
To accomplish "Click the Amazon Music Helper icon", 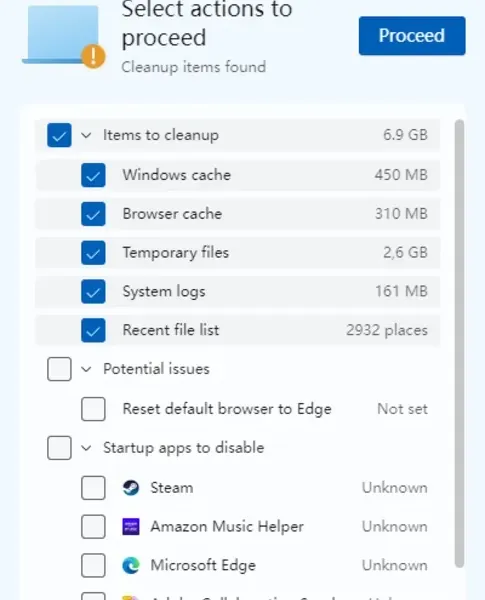I will pyautogui.click(x=131, y=527).
